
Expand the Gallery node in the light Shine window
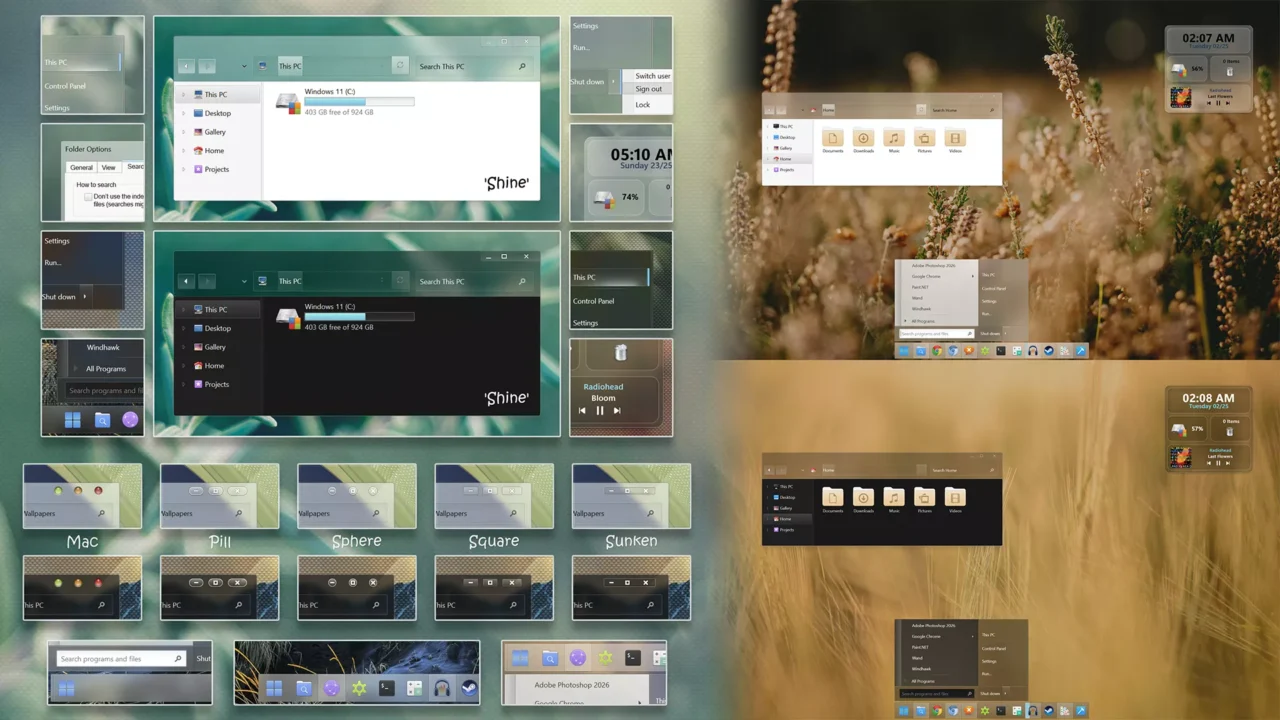tap(184, 132)
